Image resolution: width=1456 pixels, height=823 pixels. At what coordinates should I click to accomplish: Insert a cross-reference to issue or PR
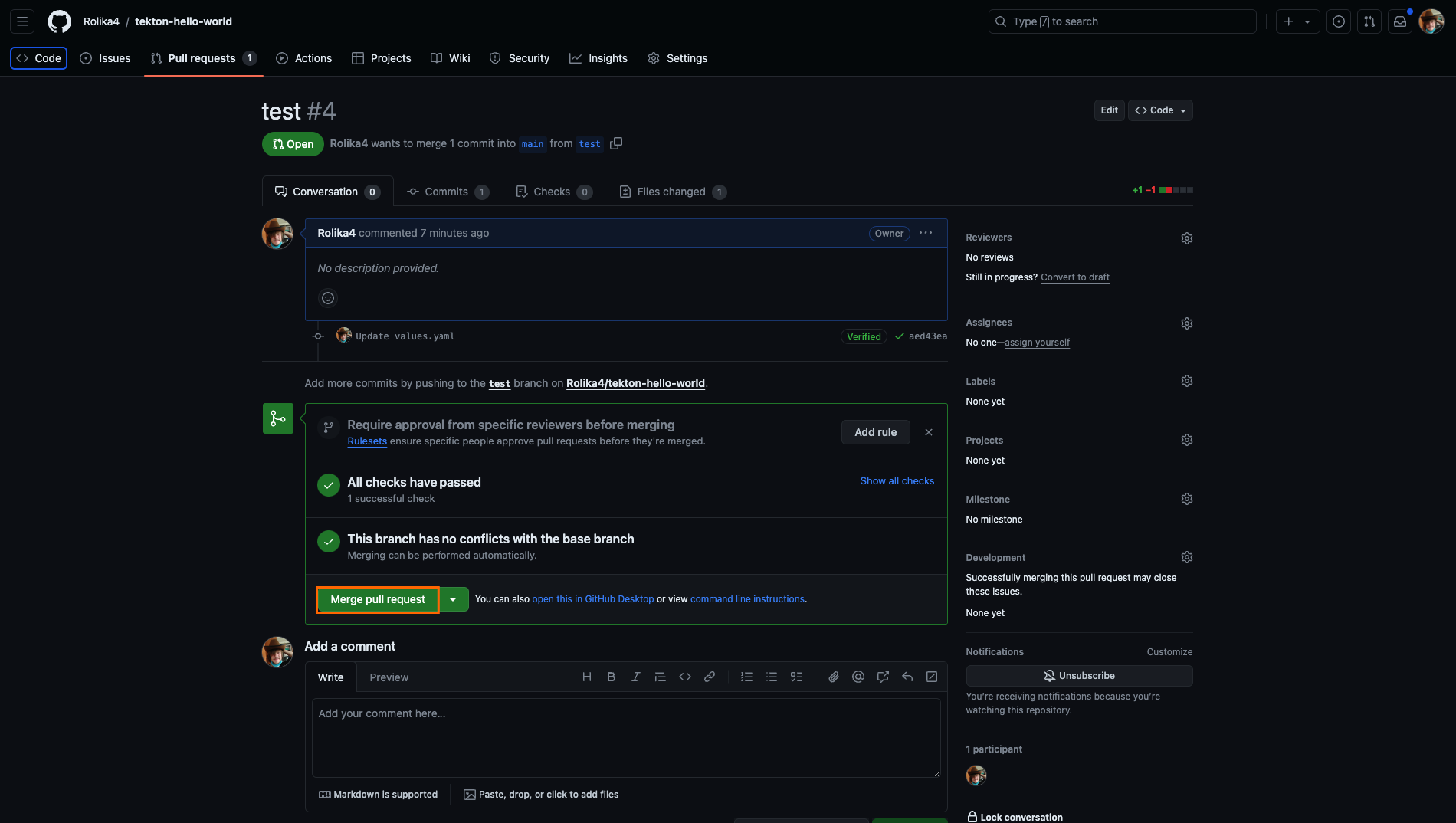pos(883,677)
